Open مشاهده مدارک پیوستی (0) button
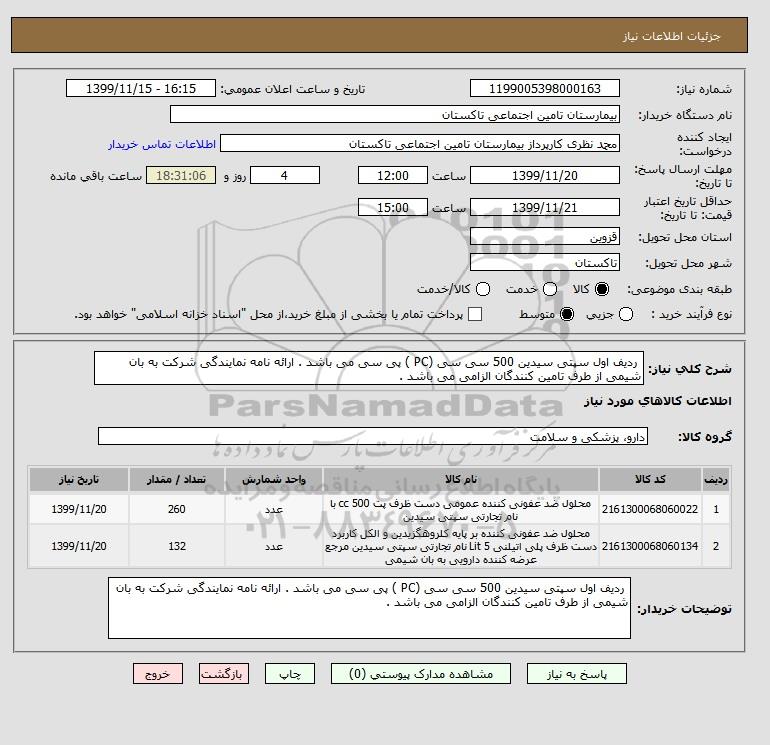The width and height of the screenshot is (770, 745). tap(421, 674)
